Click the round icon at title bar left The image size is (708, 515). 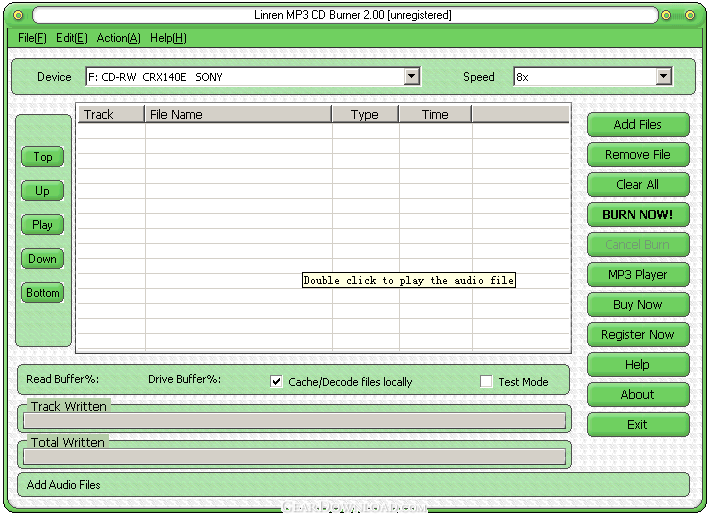[x=18, y=15]
